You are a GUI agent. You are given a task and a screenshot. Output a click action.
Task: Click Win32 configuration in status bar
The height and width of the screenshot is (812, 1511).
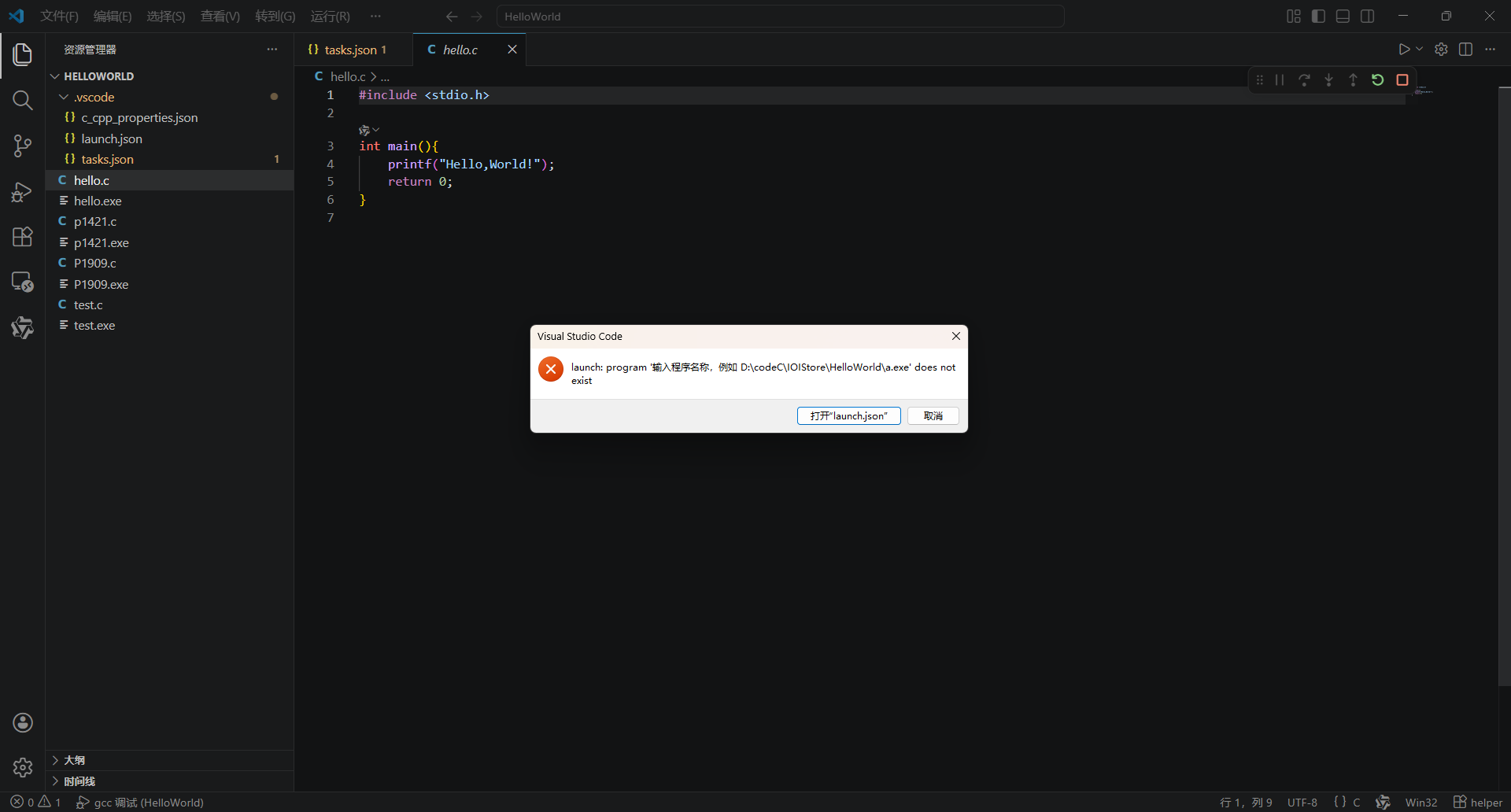(x=1420, y=803)
